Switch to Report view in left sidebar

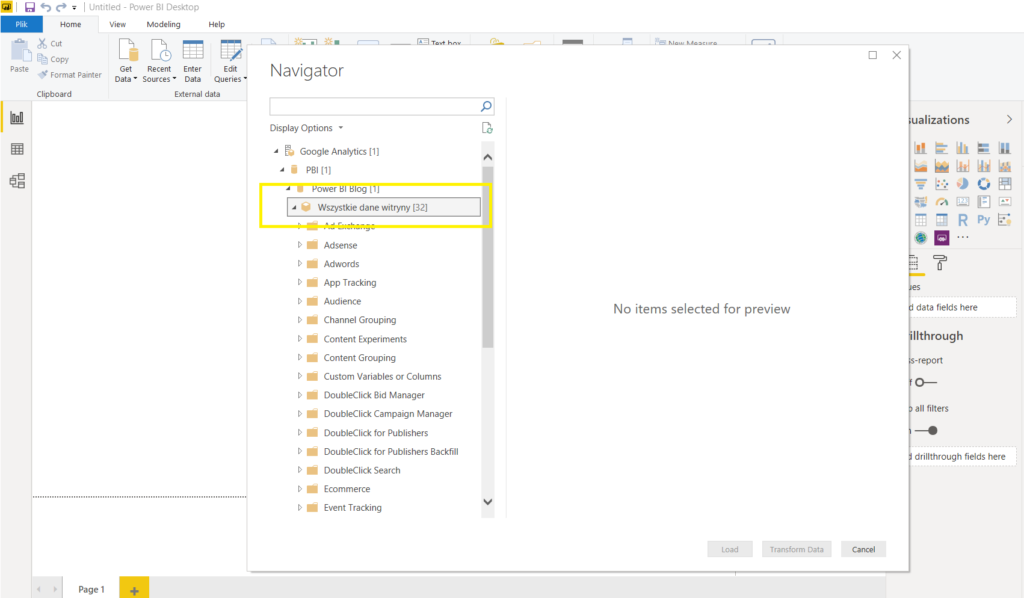[17, 118]
